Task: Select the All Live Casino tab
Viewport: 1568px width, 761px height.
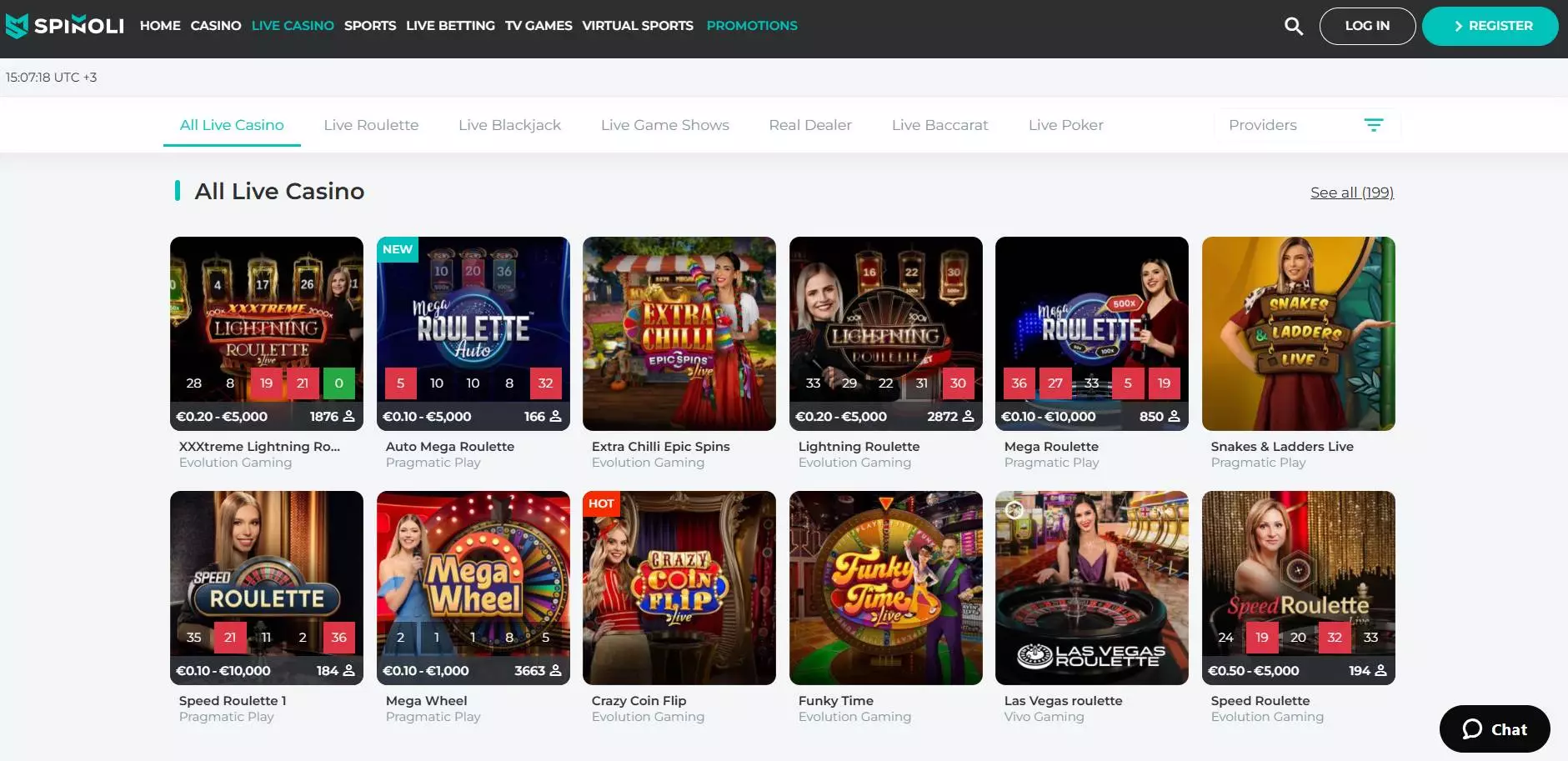Action: pyautogui.click(x=232, y=125)
